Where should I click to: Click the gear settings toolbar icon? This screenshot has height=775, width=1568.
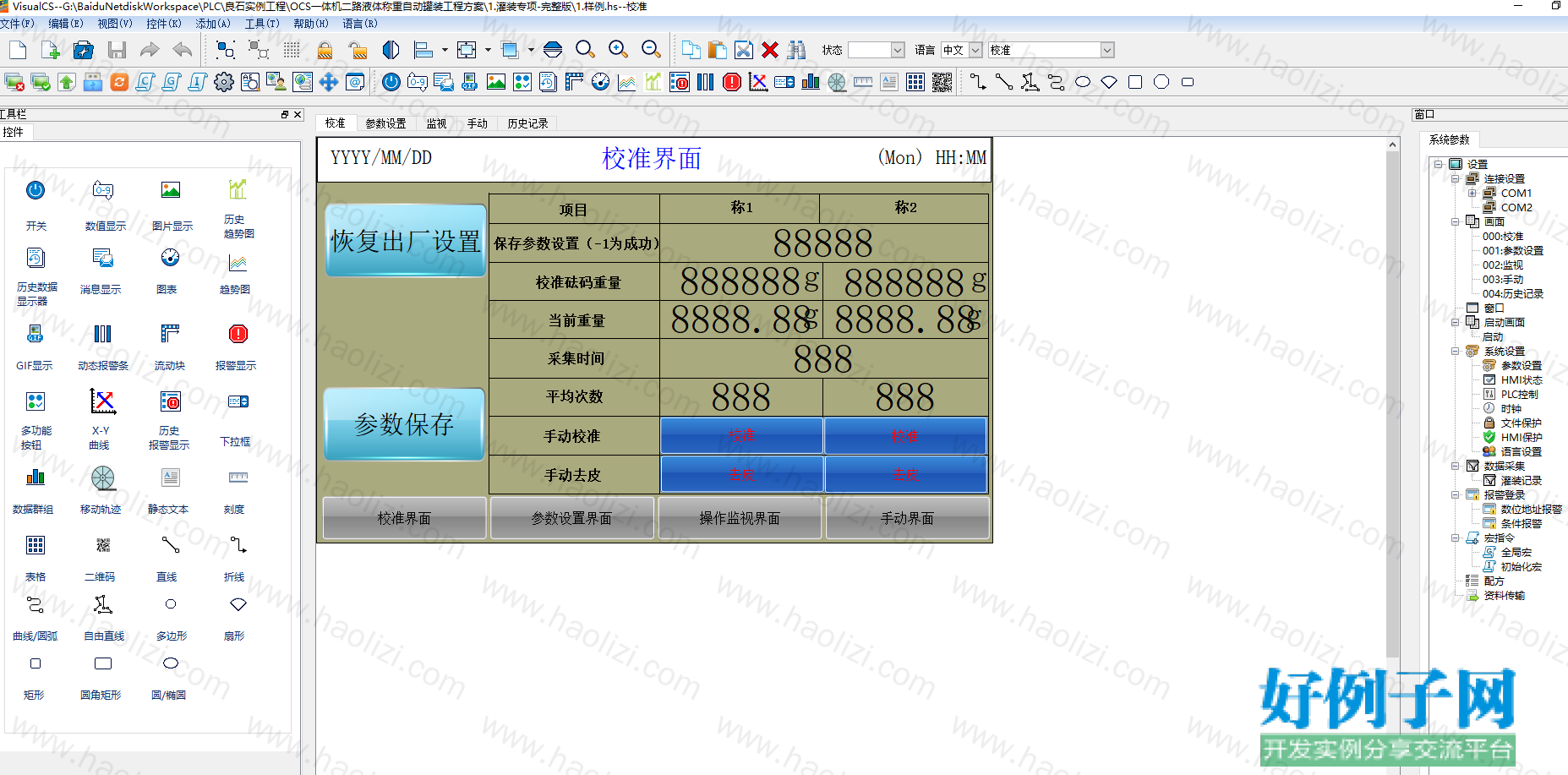click(224, 82)
